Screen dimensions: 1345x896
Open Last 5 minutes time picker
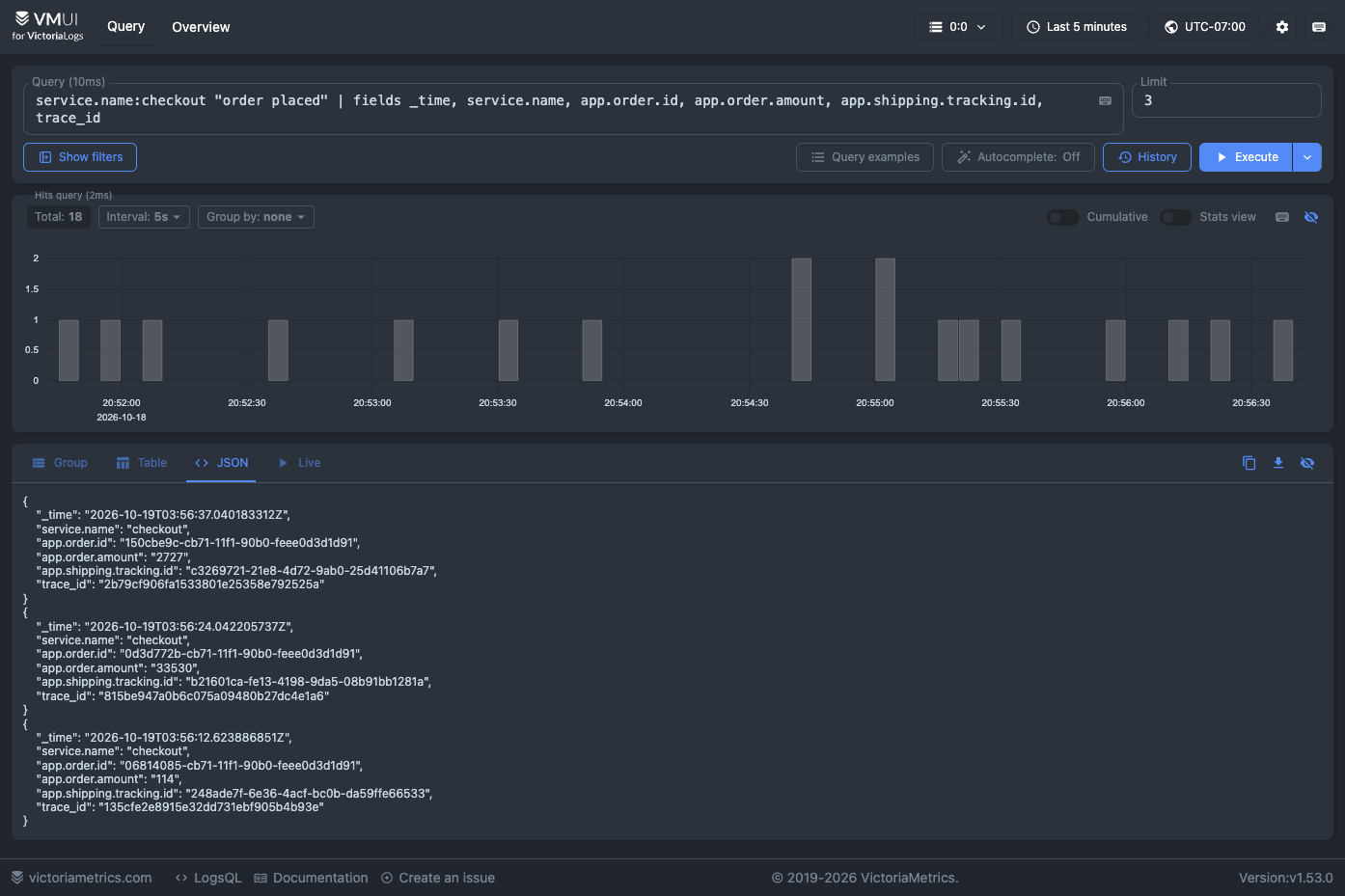(x=1076, y=27)
